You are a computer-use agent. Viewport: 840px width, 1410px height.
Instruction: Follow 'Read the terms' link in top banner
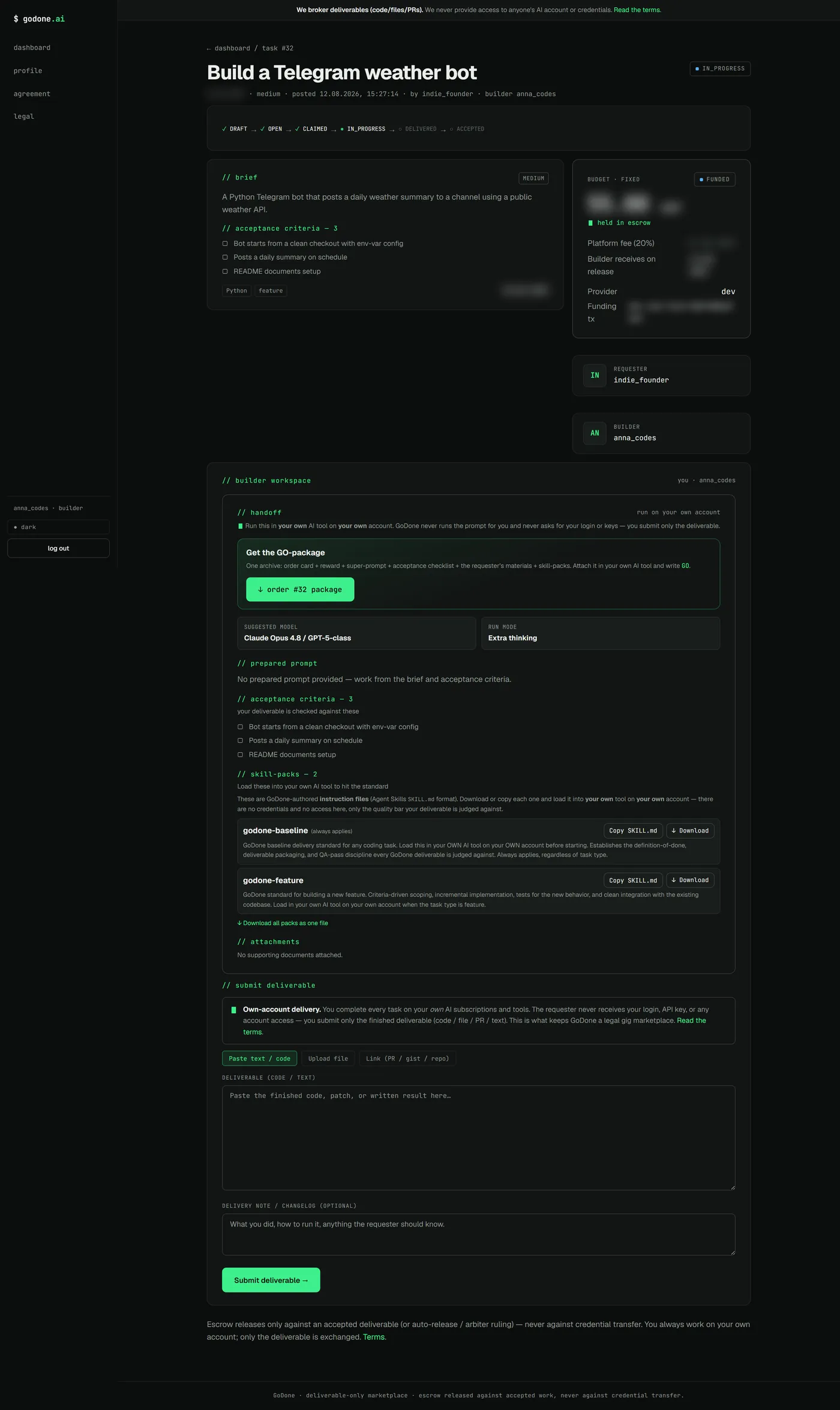pyautogui.click(x=637, y=10)
